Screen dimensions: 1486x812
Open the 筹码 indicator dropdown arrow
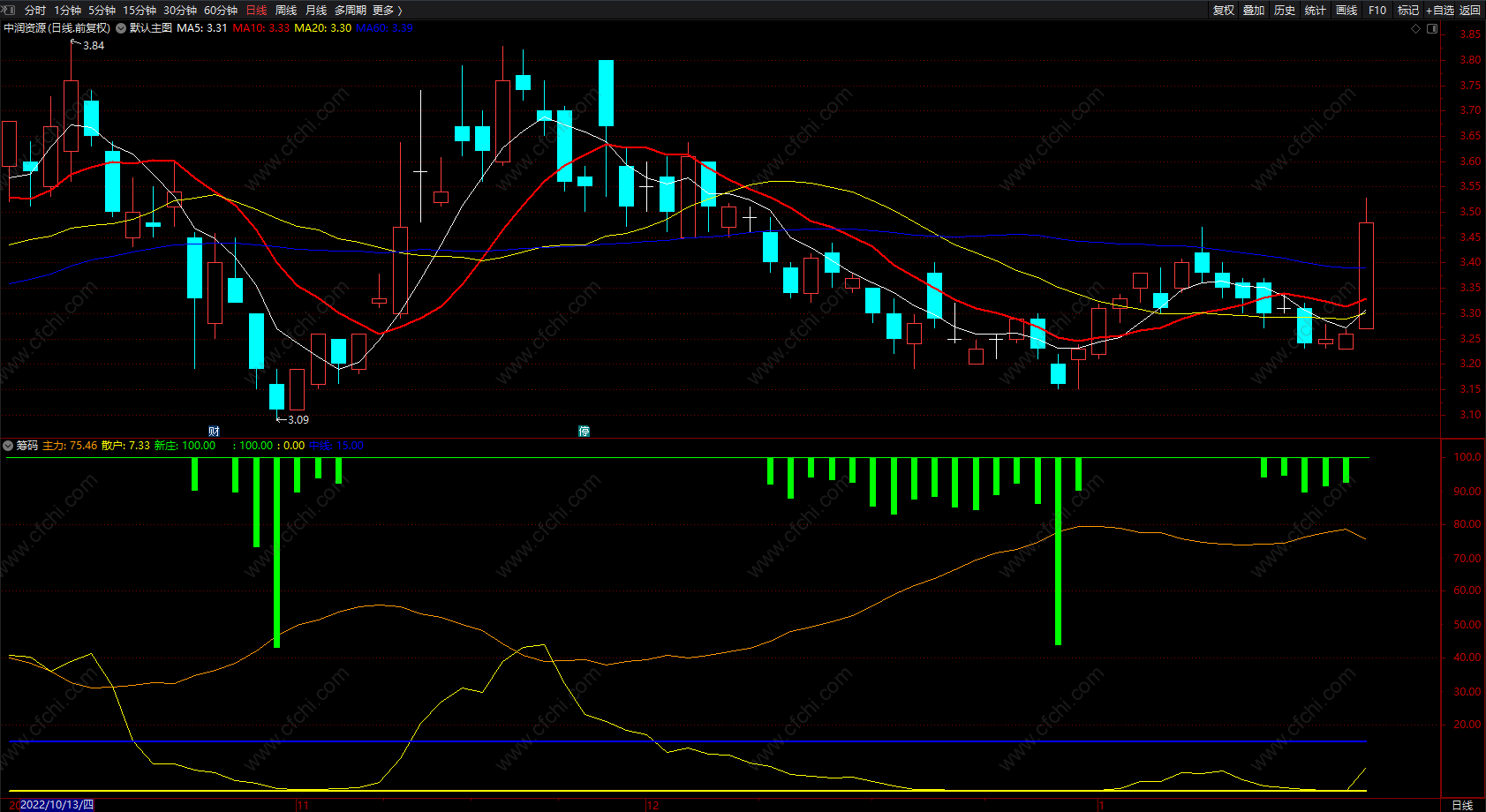pos(9,446)
